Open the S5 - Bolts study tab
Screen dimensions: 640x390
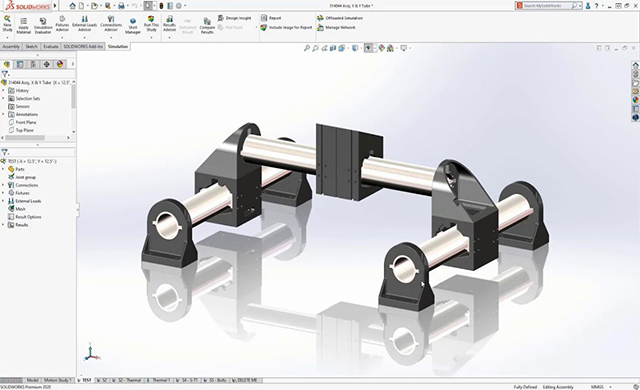click(x=216, y=380)
